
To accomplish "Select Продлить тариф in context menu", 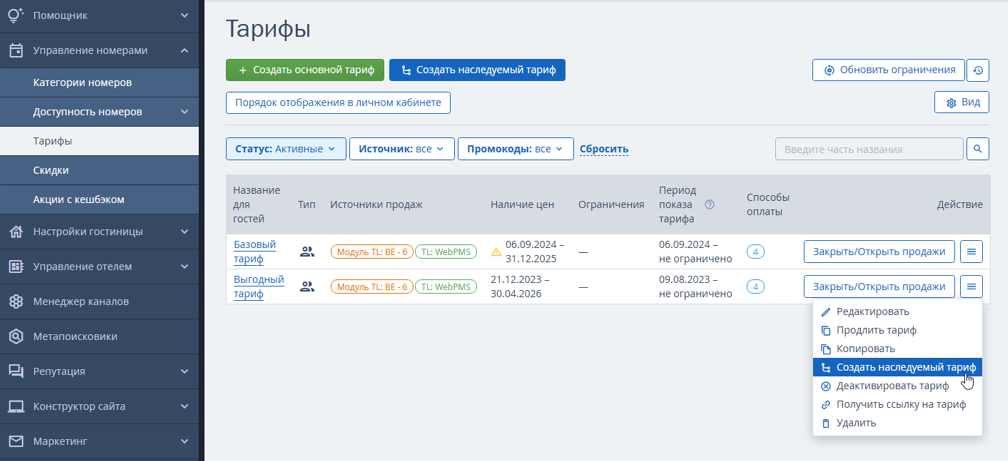I will tap(897, 330).
